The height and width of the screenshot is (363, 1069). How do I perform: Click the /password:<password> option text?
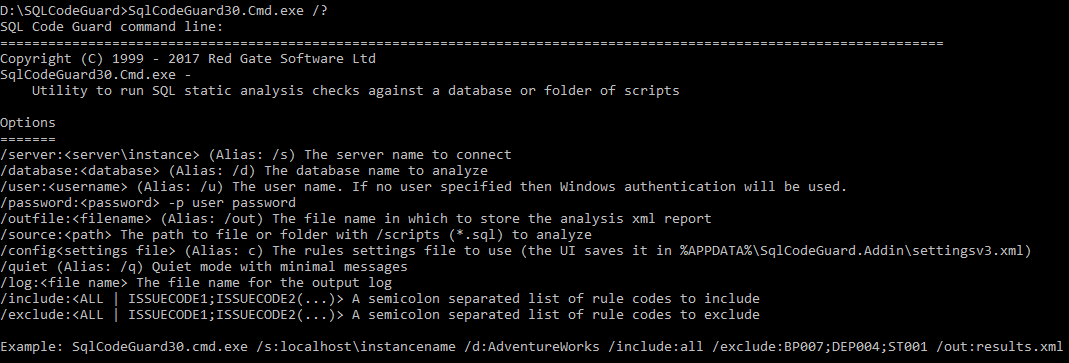coord(80,203)
